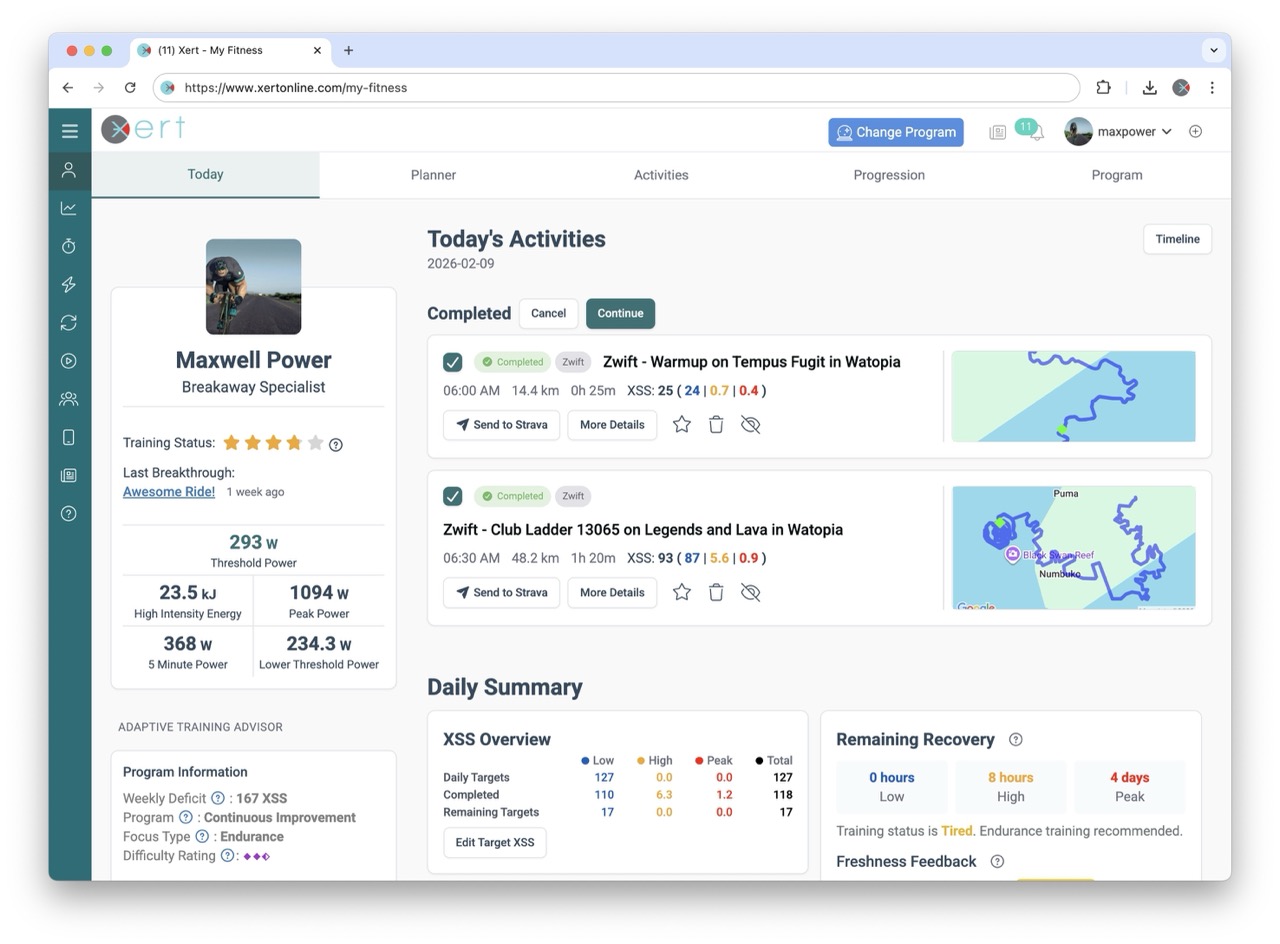Hide the Tempus Fugit warmup activity
This screenshot has height=944, width=1280.
tap(750, 425)
